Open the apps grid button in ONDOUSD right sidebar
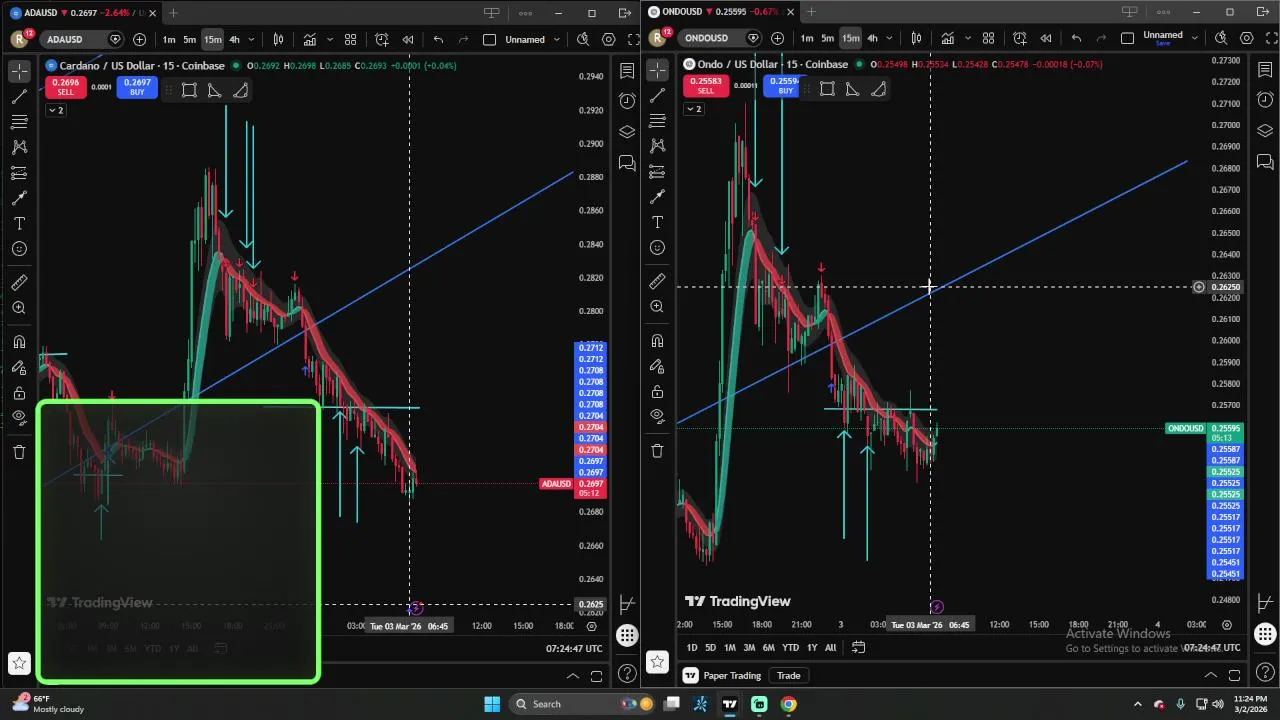The width and height of the screenshot is (1280, 720). (1265, 634)
